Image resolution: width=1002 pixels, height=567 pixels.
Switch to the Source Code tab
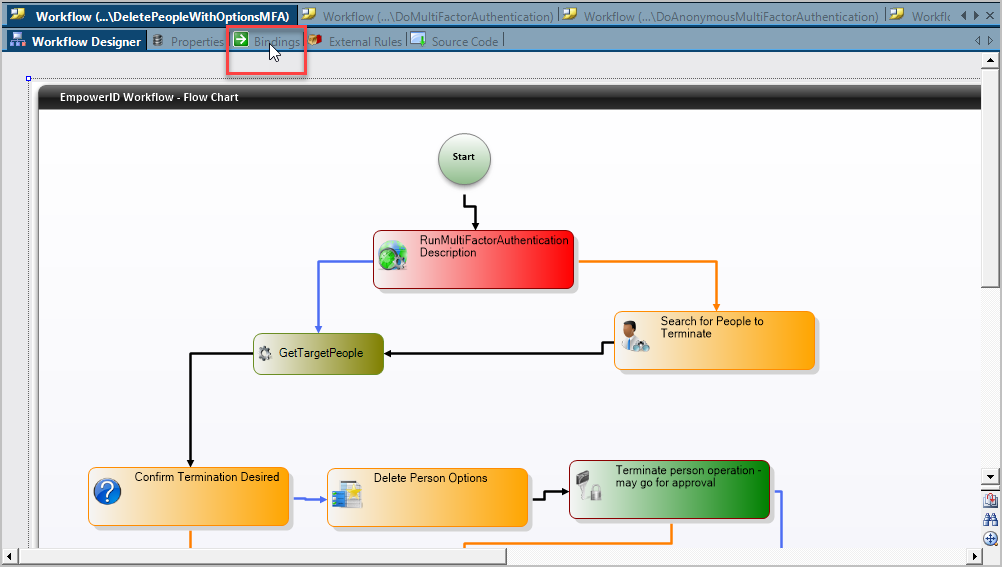(x=455, y=41)
